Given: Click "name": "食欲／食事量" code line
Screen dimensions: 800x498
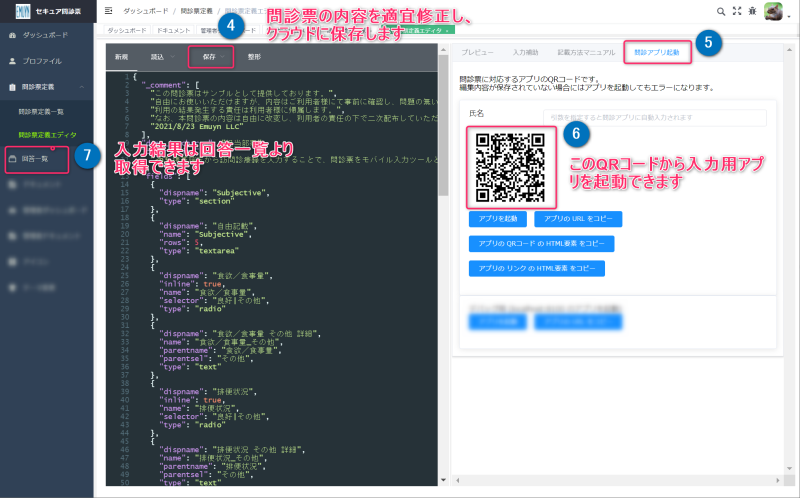Looking at the screenshot, I should (206, 292).
